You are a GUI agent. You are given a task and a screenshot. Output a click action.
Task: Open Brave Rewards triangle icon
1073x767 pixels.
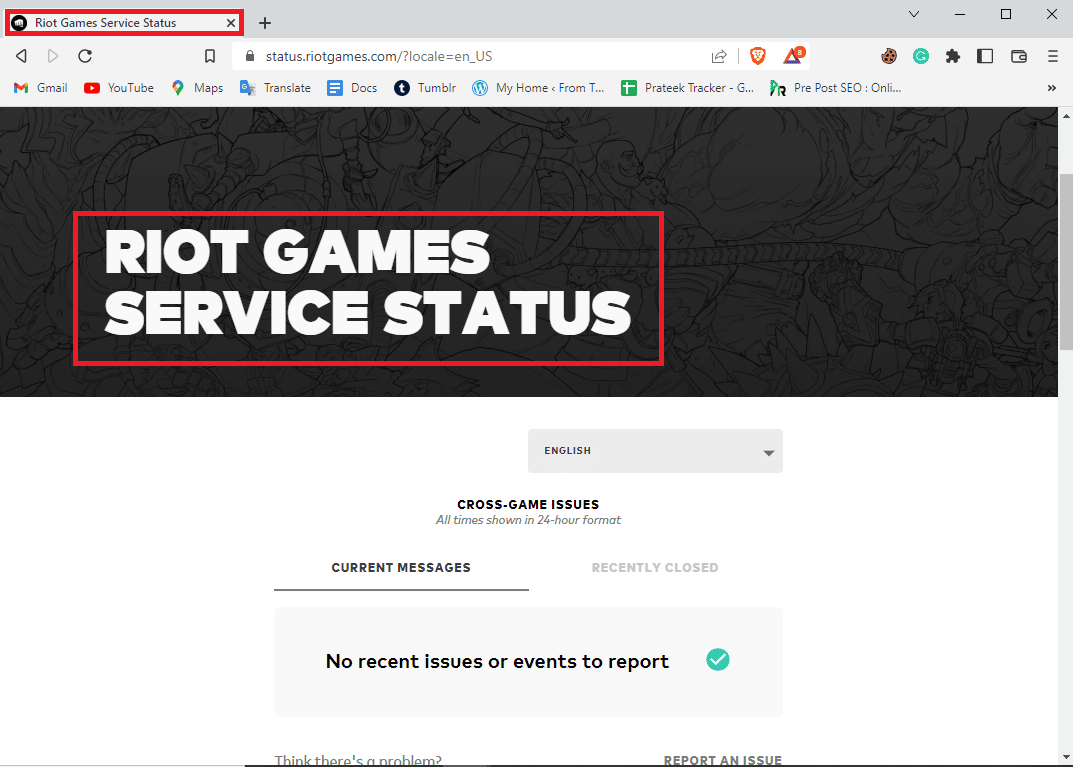pyautogui.click(x=792, y=56)
